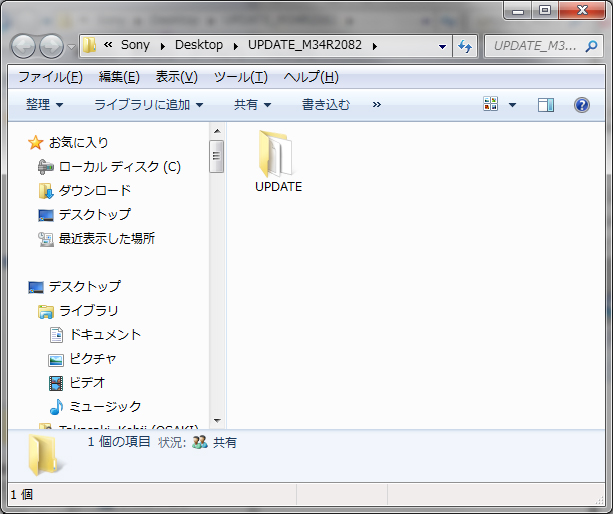Open the ミュージック library
Viewport: 613px width, 514px height.
pyautogui.click(x=105, y=406)
